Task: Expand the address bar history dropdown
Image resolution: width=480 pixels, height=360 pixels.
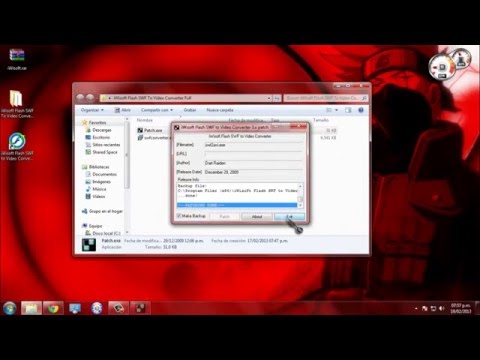Action: 269,98
